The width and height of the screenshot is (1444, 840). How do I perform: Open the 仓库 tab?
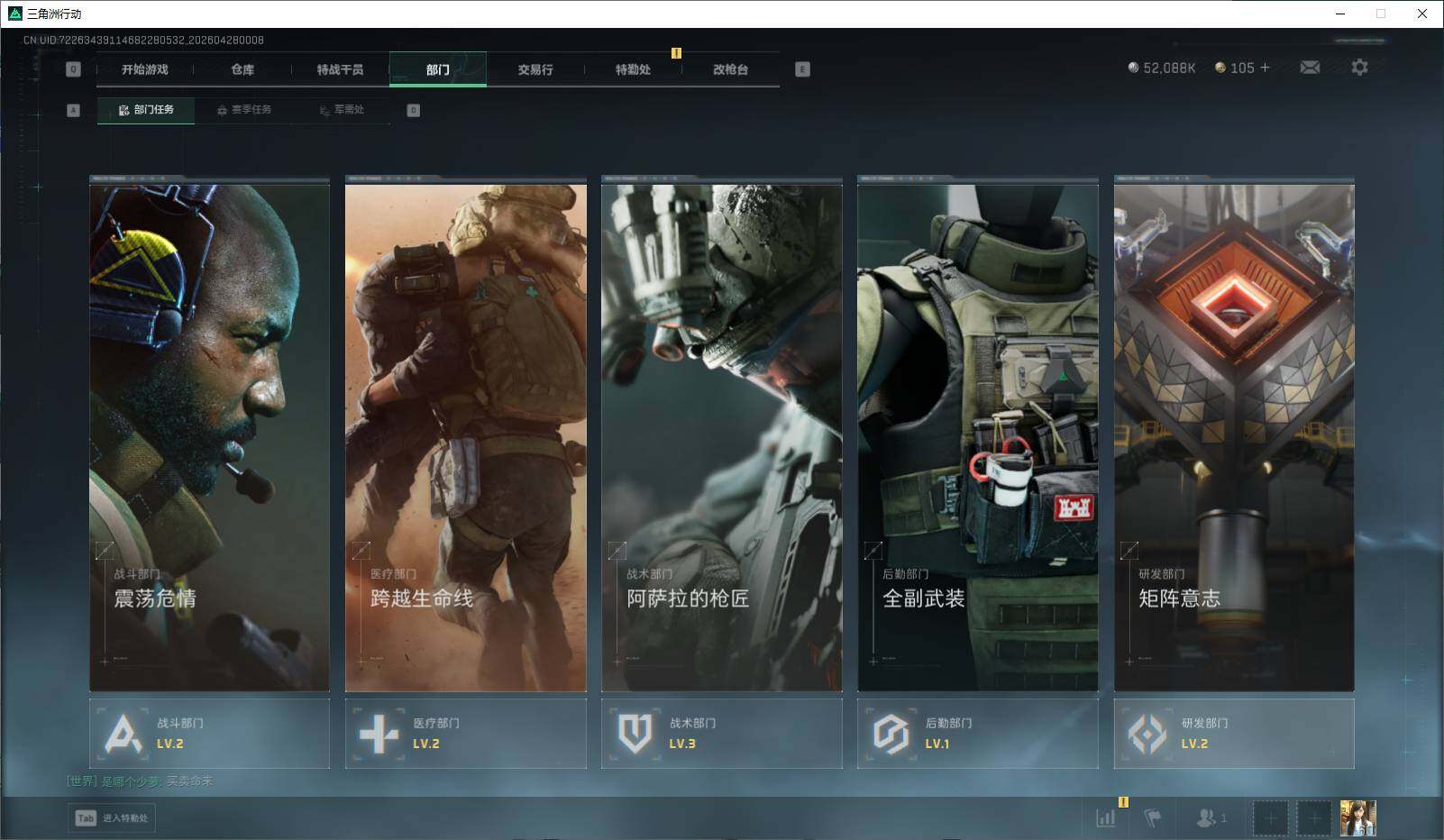click(x=242, y=69)
